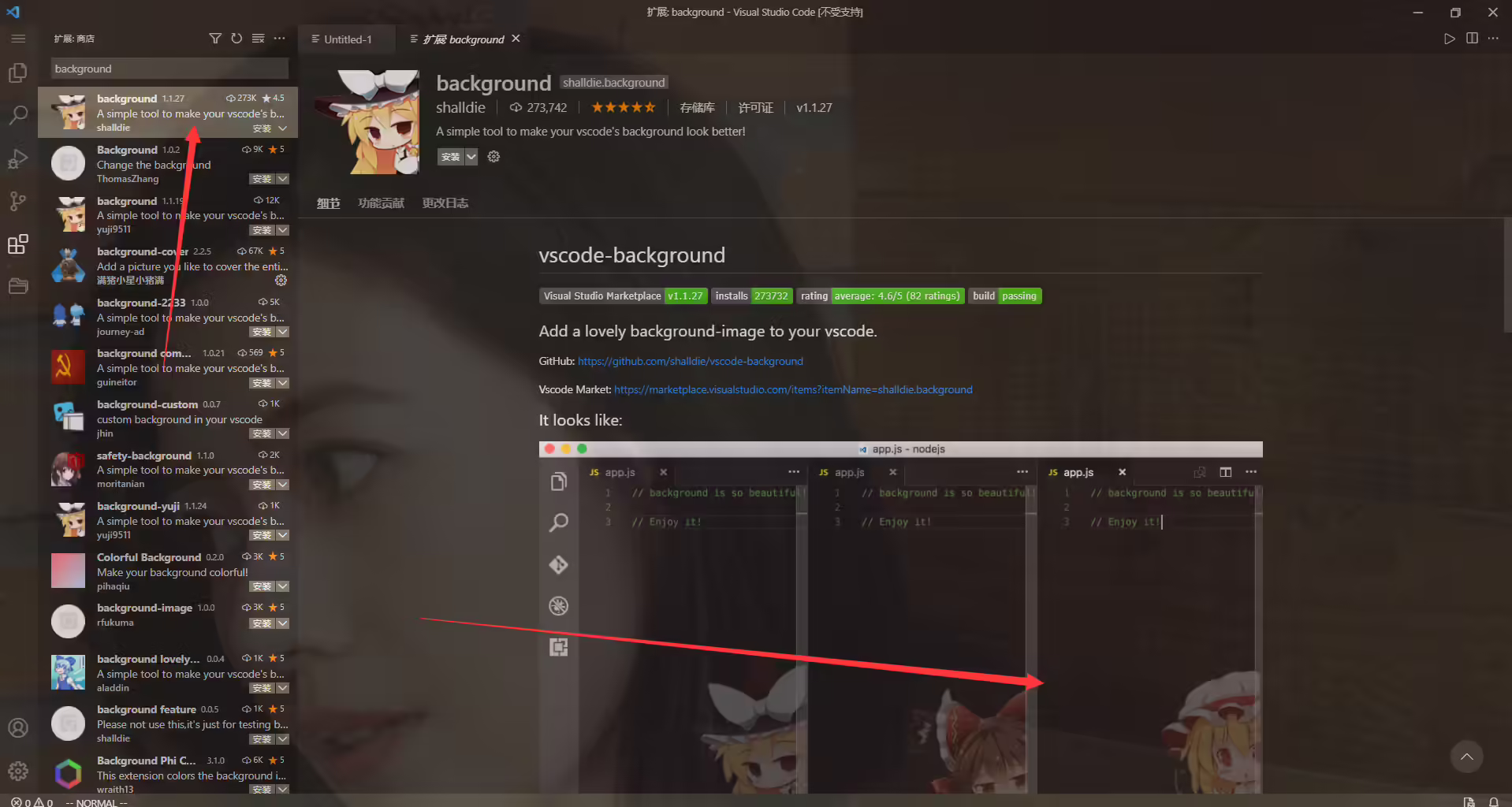Select background-cover extension in list
This screenshot has width=1512, height=807.
click(168, 266)
